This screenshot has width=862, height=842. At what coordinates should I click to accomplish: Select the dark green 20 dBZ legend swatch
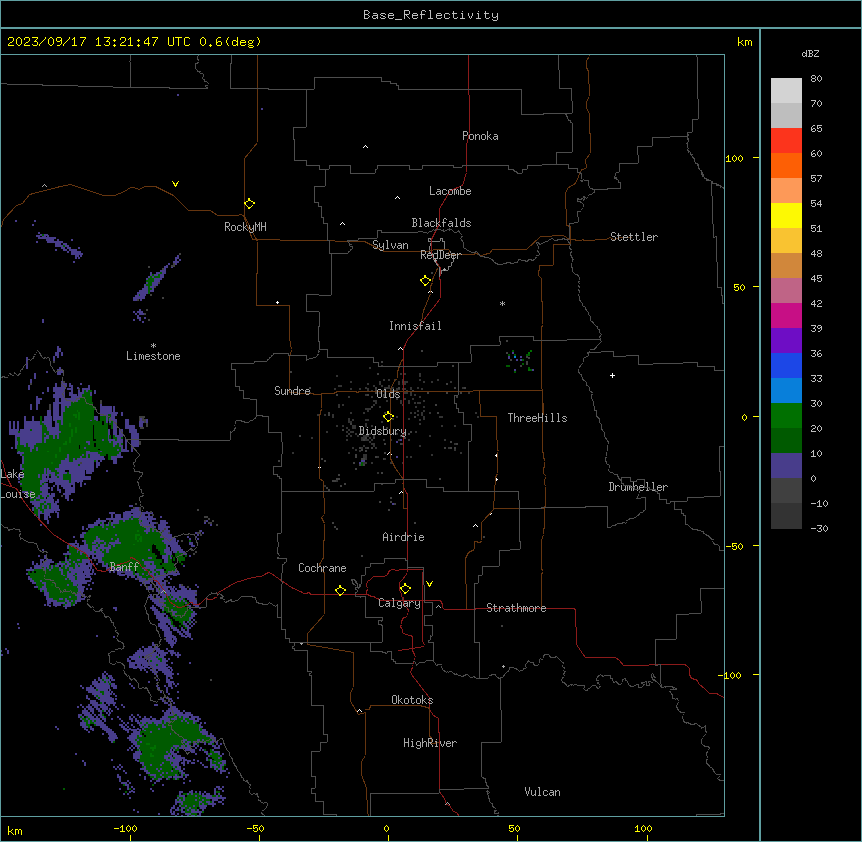(x=786, y=441)
